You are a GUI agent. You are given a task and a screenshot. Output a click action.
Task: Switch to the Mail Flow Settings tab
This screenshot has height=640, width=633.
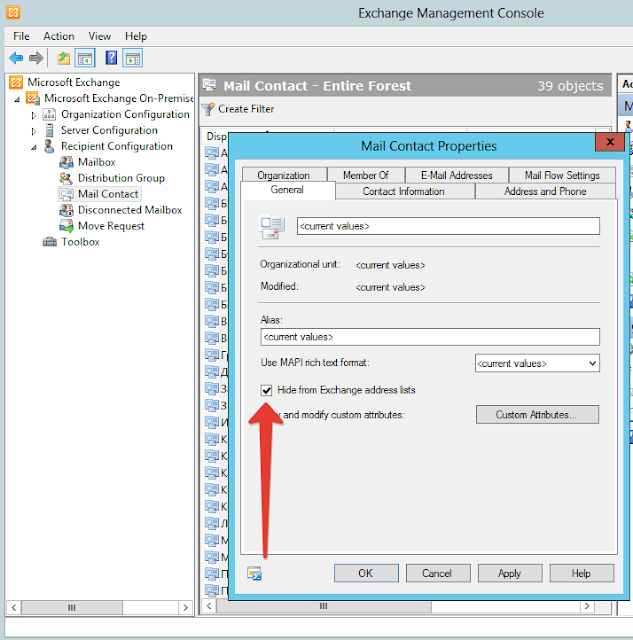pos(562,175)
